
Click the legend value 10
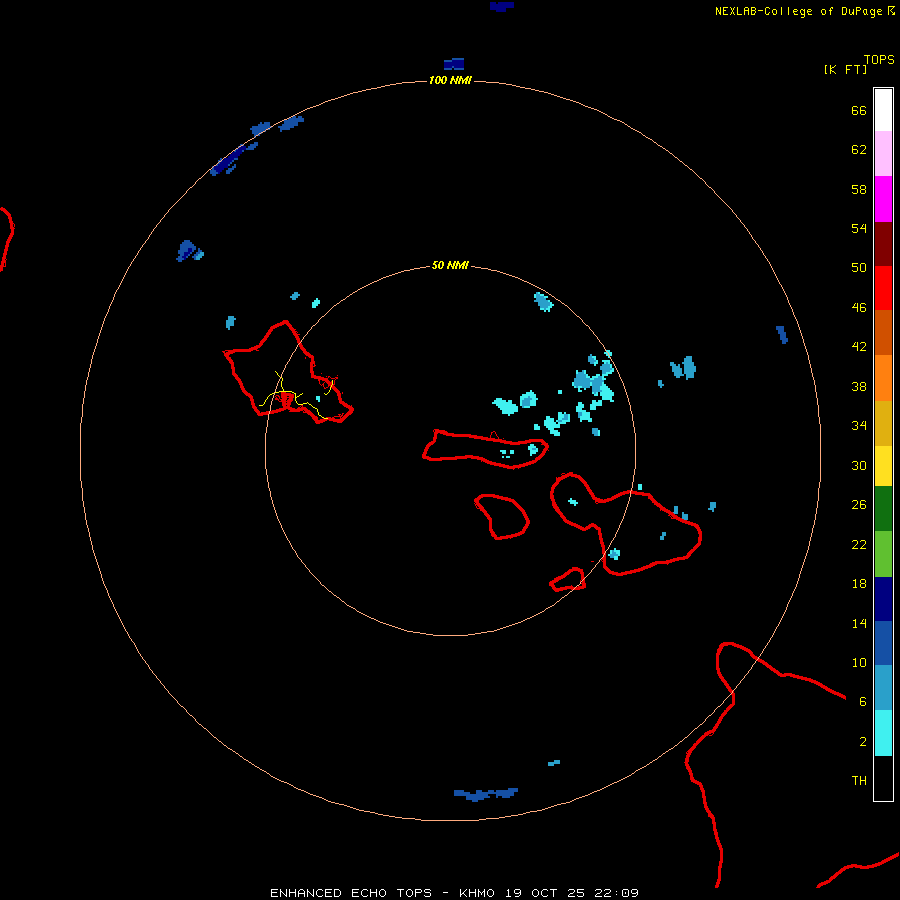pyautogui.click(x=859, y=662)
